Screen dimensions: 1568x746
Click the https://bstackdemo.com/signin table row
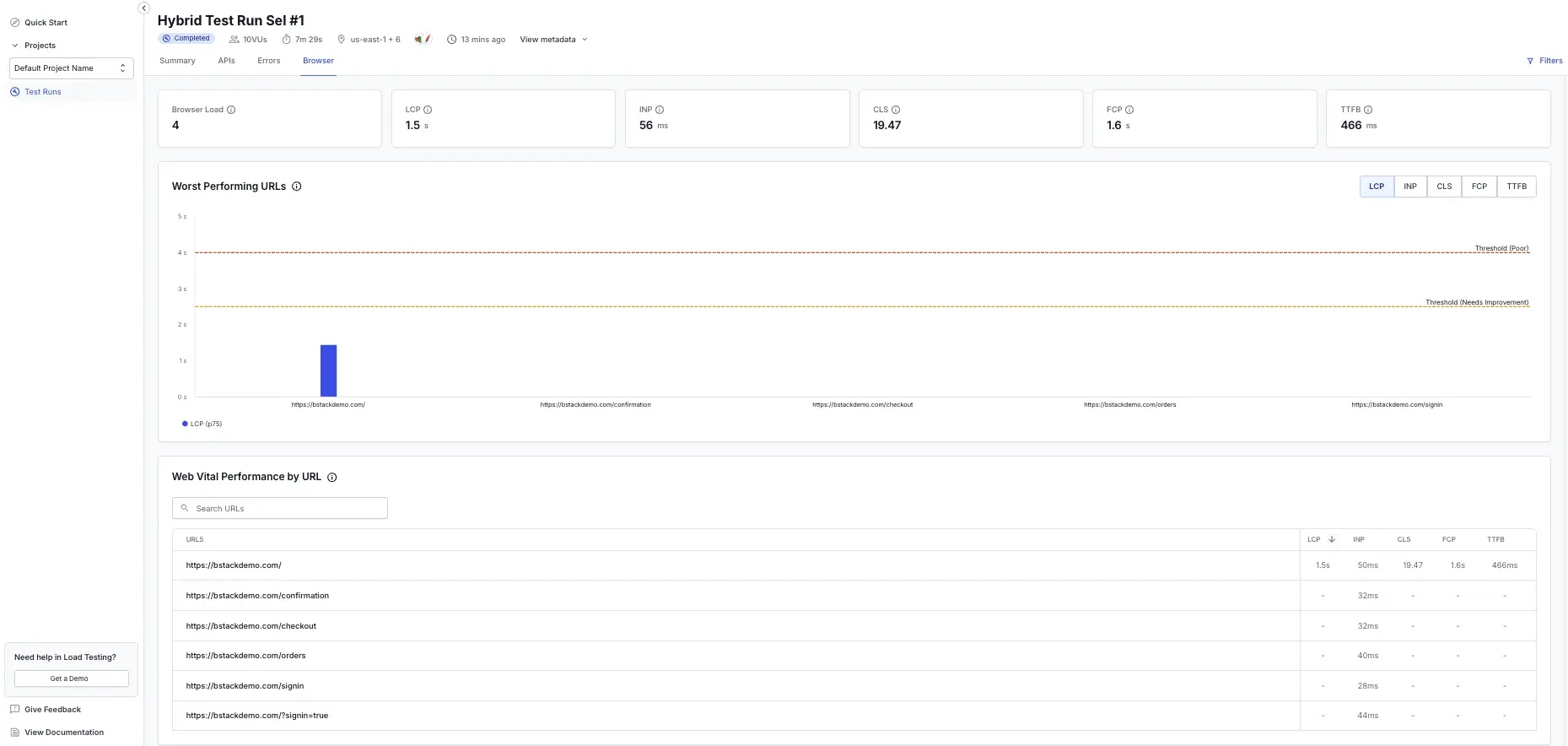pos(854,686)
